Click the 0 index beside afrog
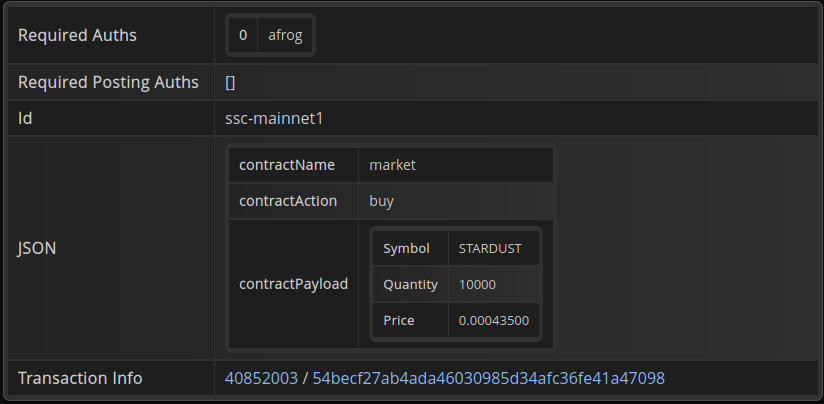The width and height of the screenshot is (824, 404). [243, 35]
